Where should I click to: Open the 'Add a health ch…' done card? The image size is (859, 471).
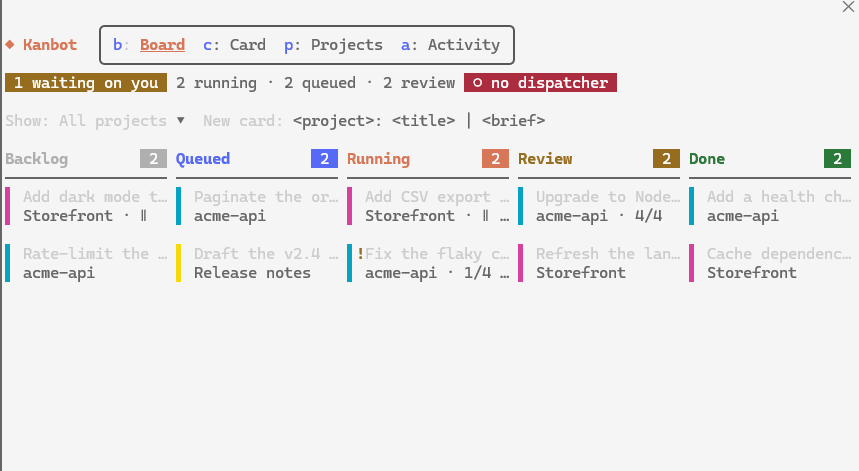(770, 206)
